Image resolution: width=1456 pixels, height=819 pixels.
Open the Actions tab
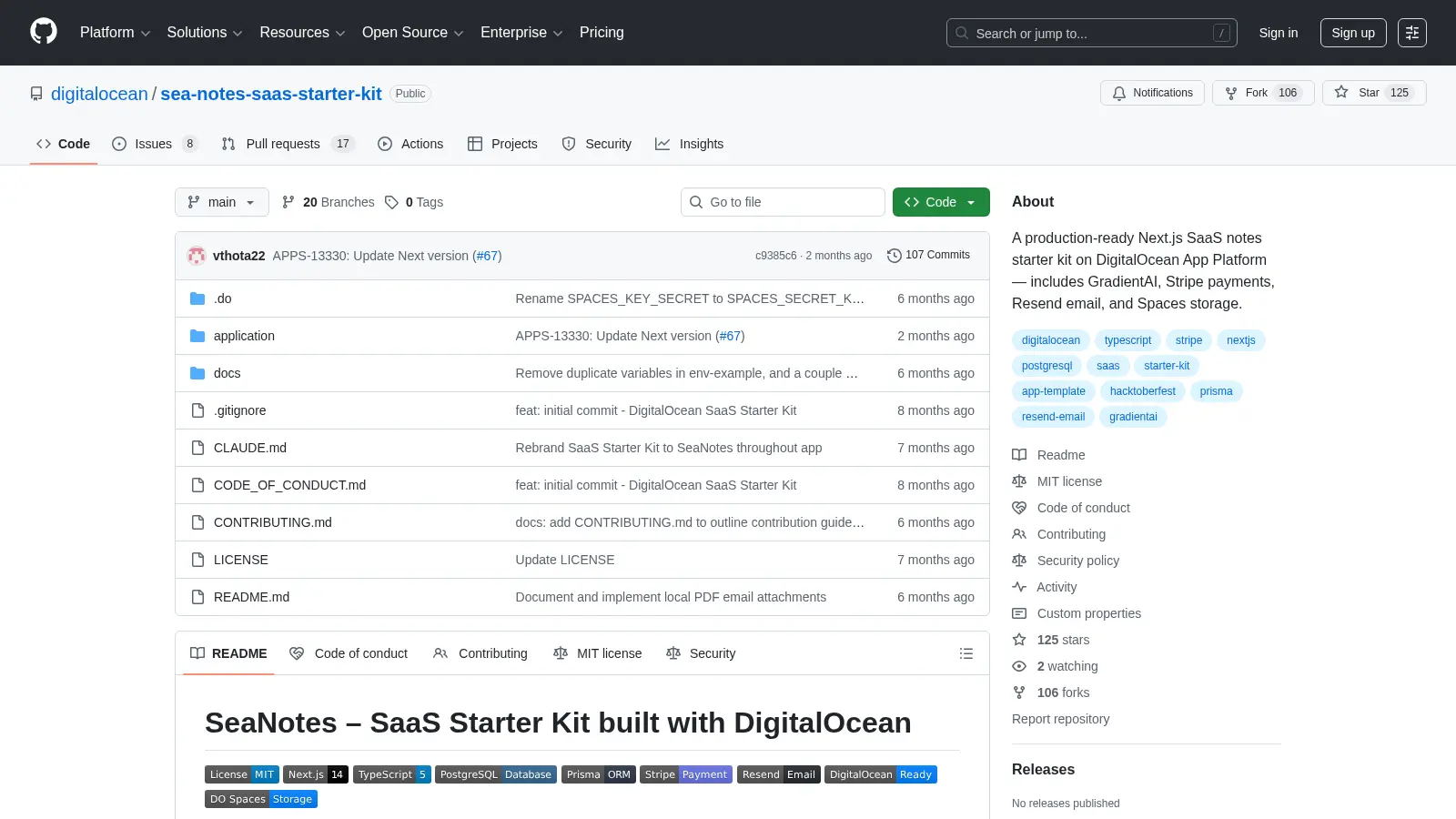[x=410, y=144]
